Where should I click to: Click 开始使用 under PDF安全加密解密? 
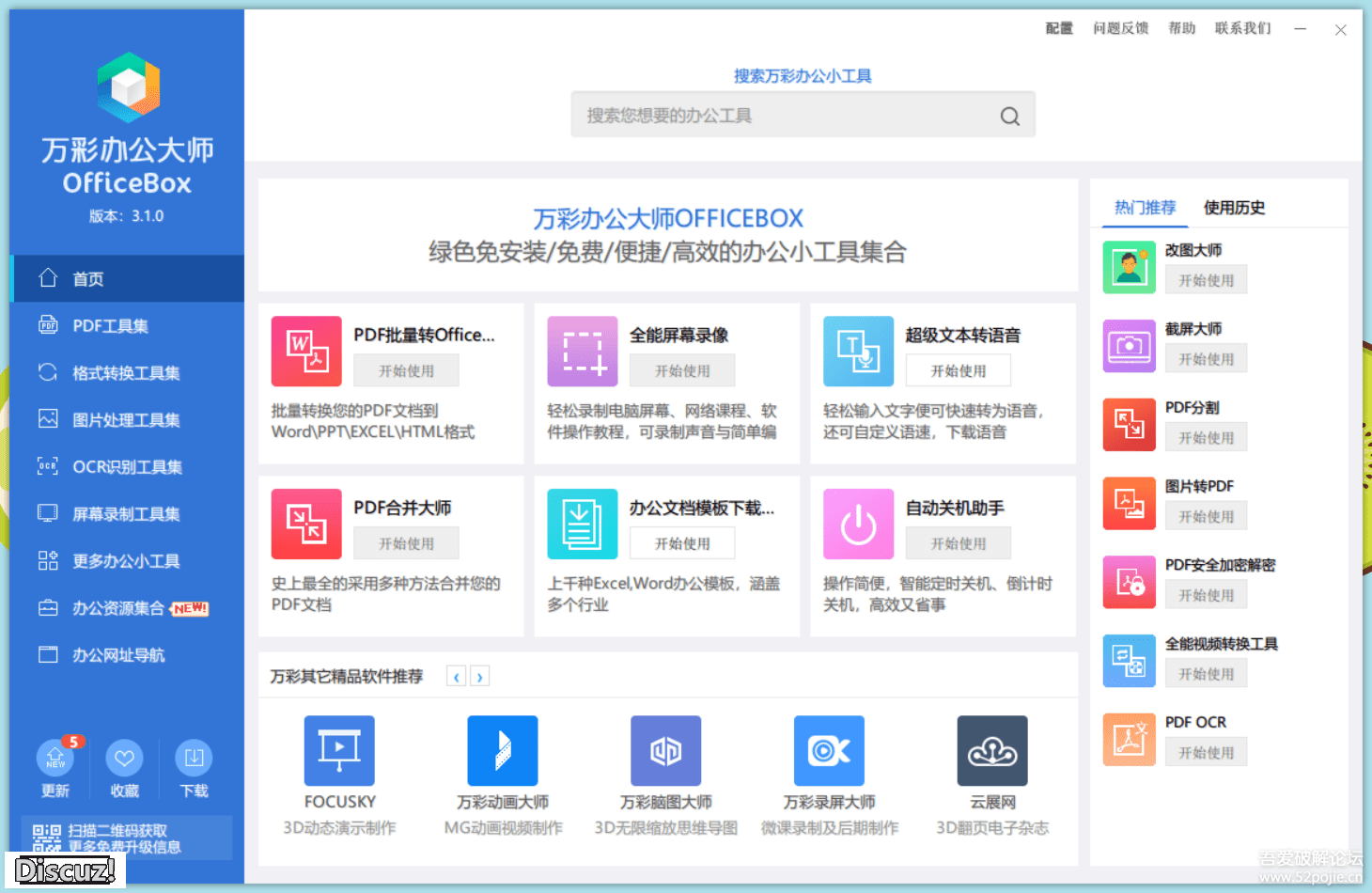(1207, 595)
